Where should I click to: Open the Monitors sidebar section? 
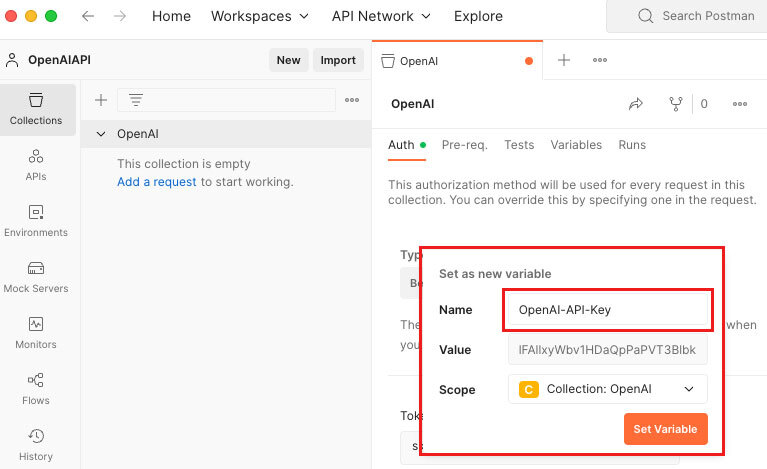[x=36, y=334]
